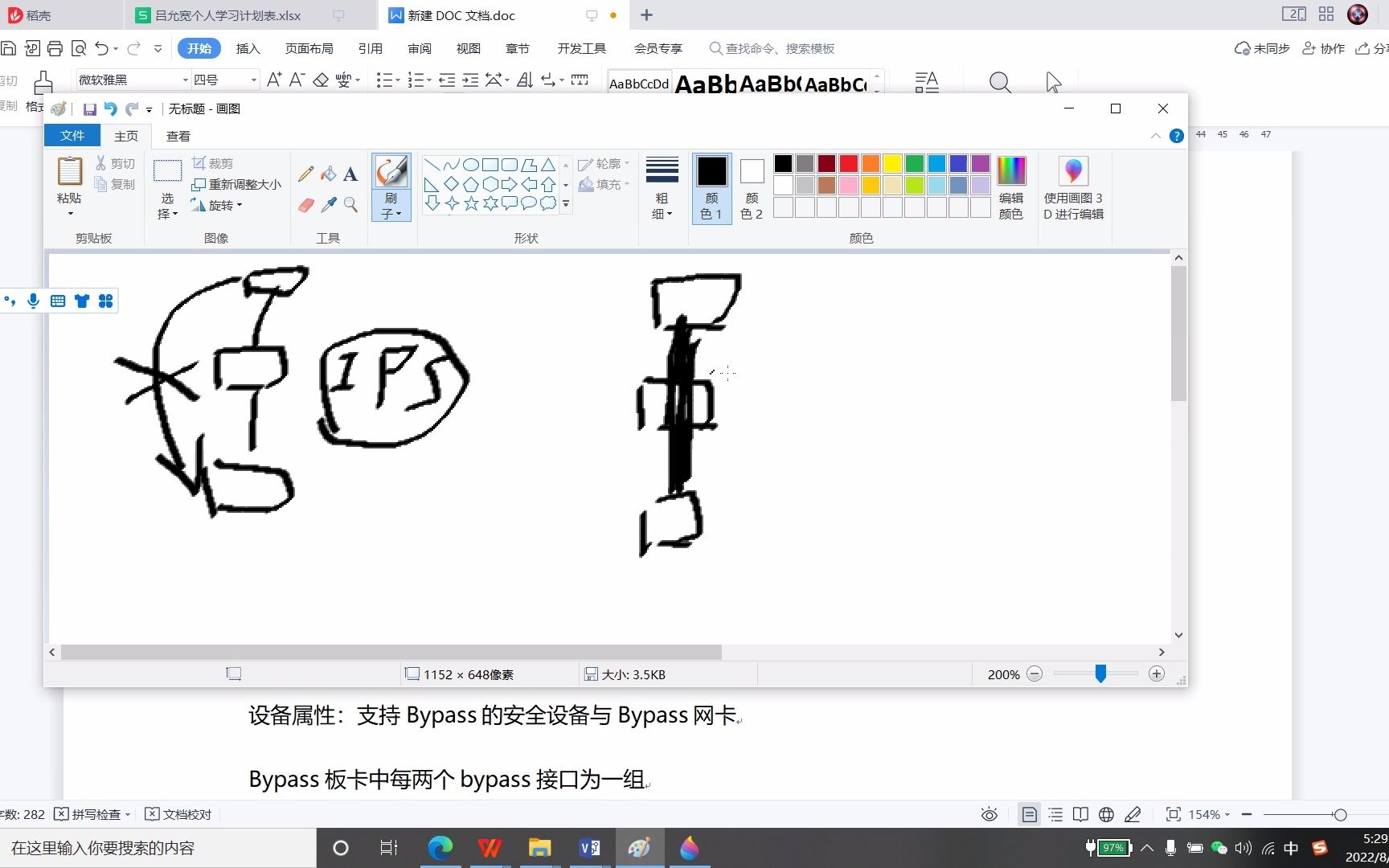Viewport: 1389px width, 868px height.
Task: Collapse the Paint ribbon chevron
Action: pos(1156,136)
